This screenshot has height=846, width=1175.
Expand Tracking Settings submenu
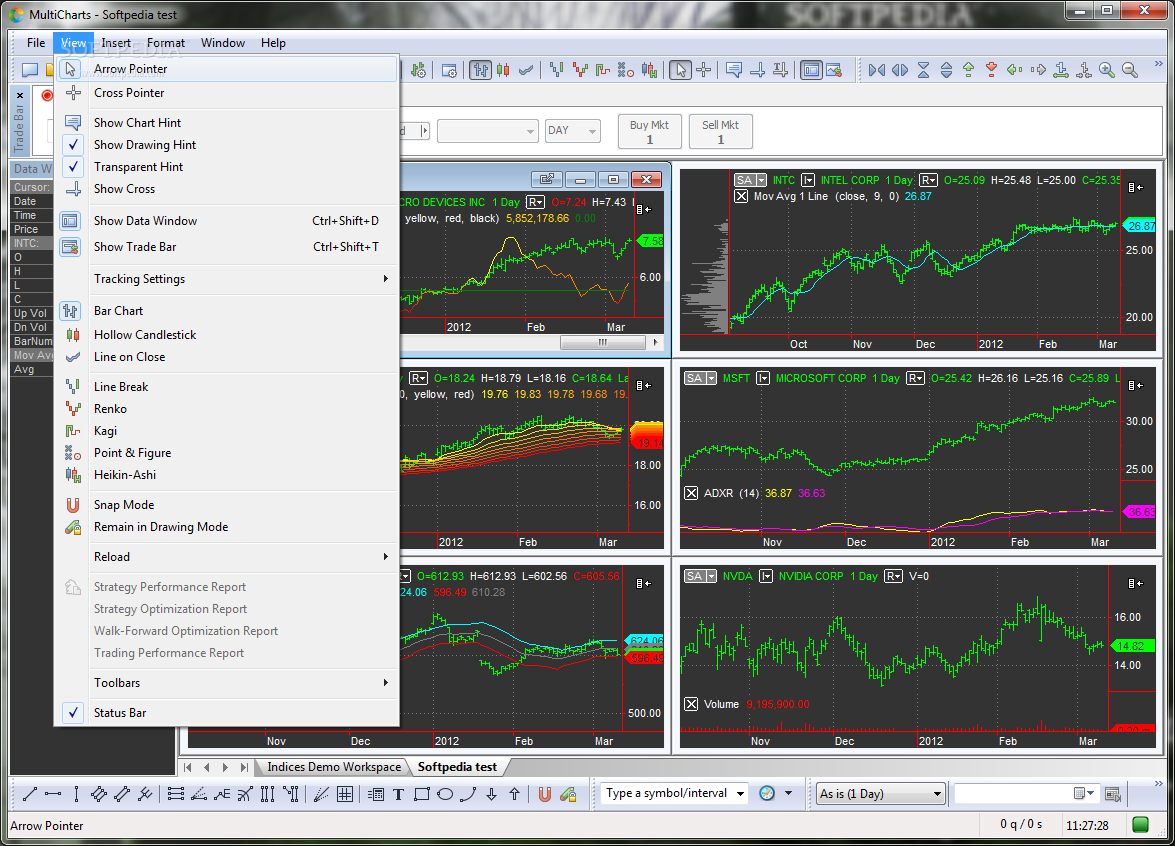tap(226, 279)
